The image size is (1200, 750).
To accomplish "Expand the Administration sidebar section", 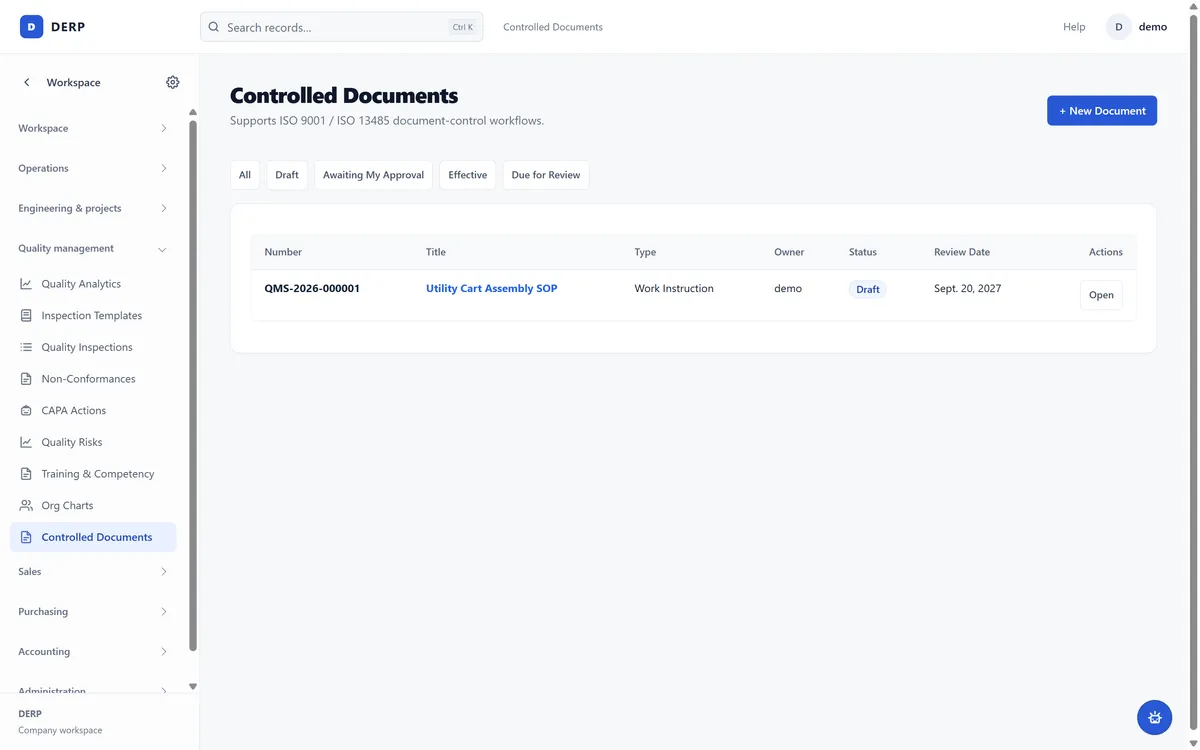I will point(93,689).
